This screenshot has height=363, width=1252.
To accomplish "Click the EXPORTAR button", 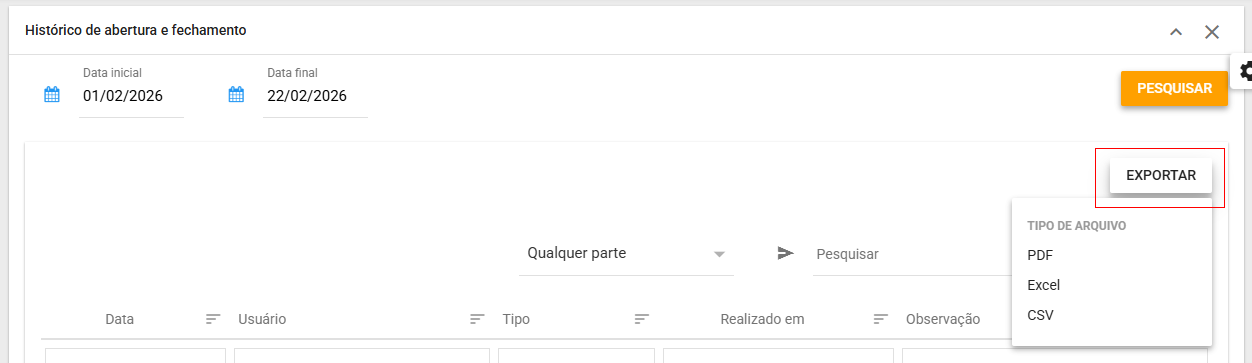I will [1161, 175].
